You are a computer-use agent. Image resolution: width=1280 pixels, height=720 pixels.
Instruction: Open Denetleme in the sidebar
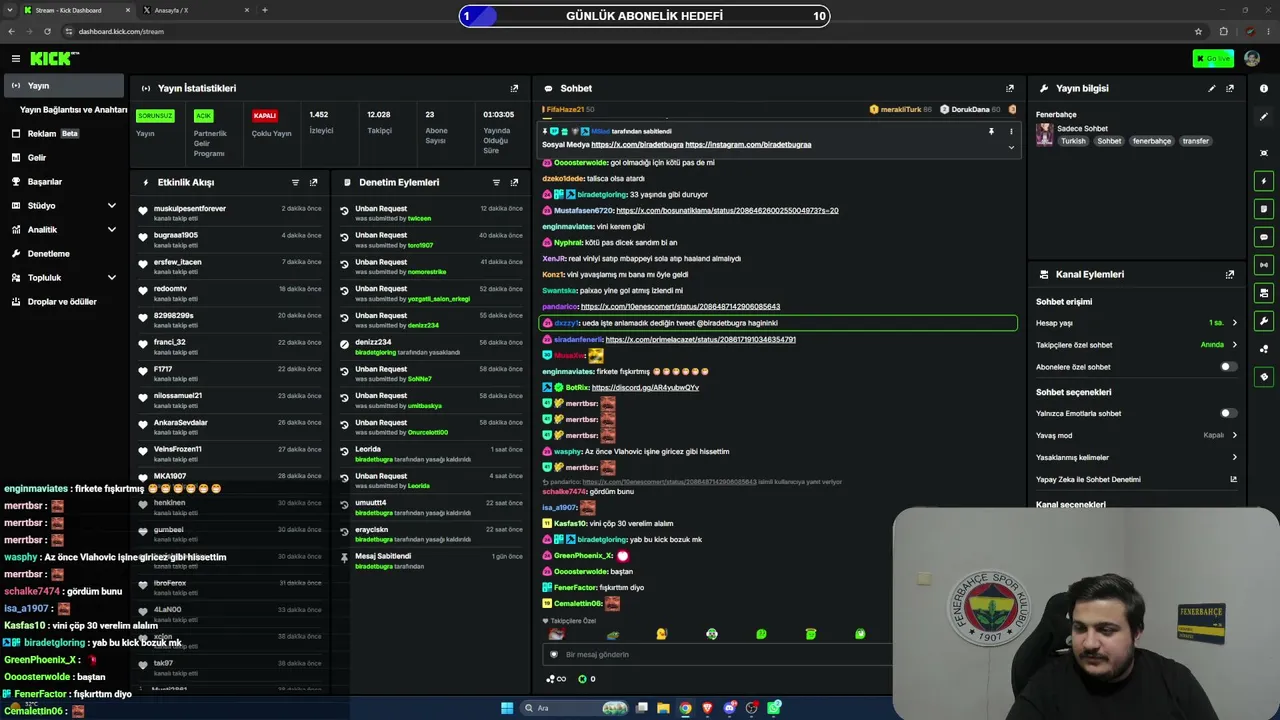[x=64, y=254]
